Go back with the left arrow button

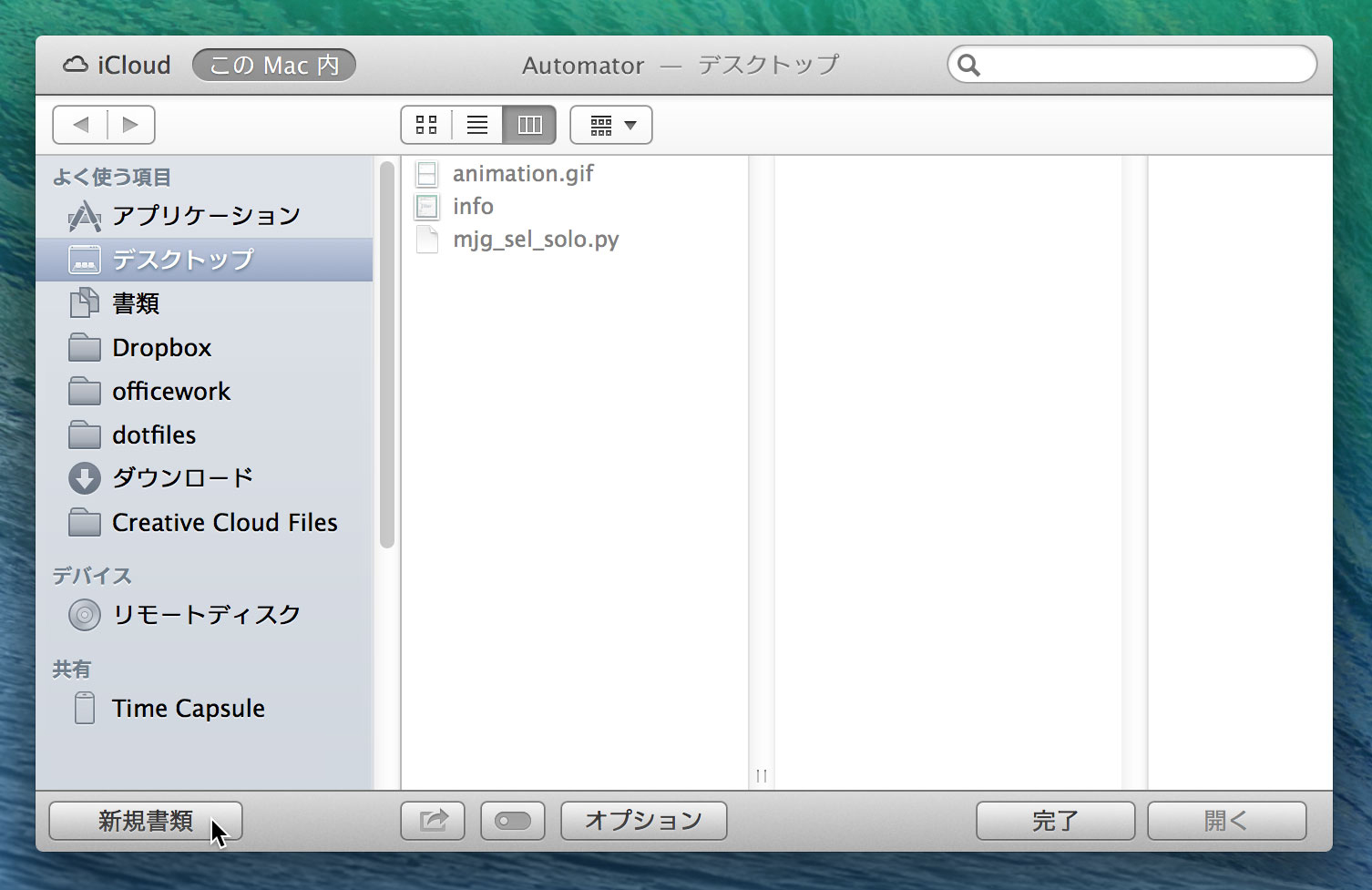(x=80, y=125)
